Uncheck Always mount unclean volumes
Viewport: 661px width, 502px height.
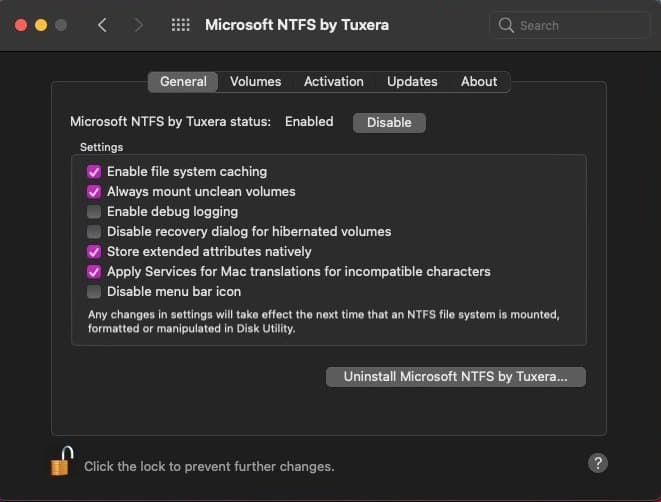(94, 192)
